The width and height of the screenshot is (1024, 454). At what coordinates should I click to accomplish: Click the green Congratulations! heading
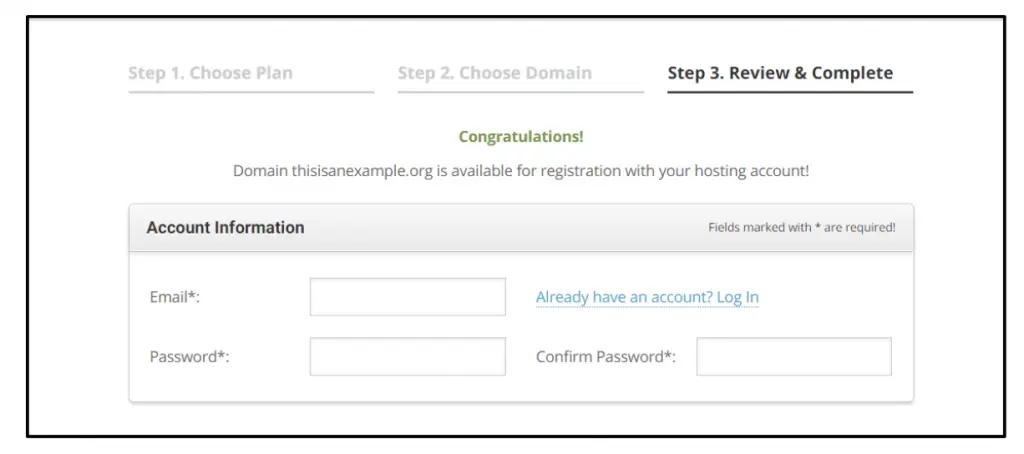click(x=521, y=137)
